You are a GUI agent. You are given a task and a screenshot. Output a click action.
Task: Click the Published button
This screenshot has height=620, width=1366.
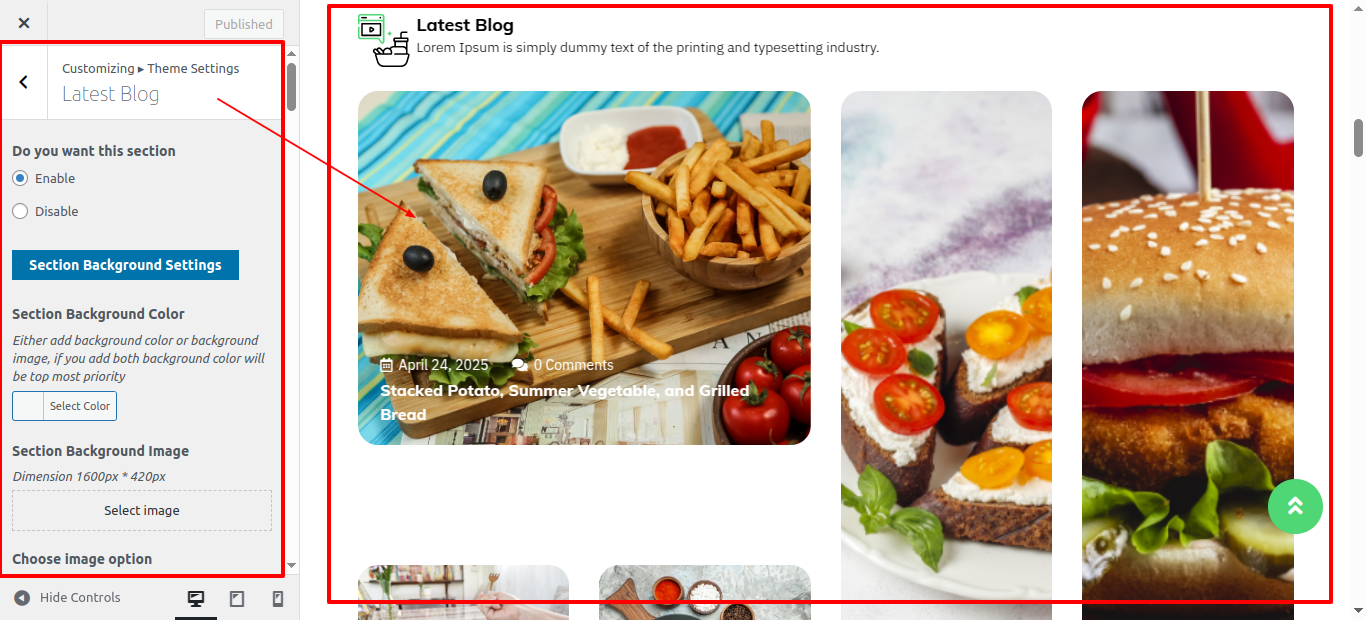pos(244,24)
